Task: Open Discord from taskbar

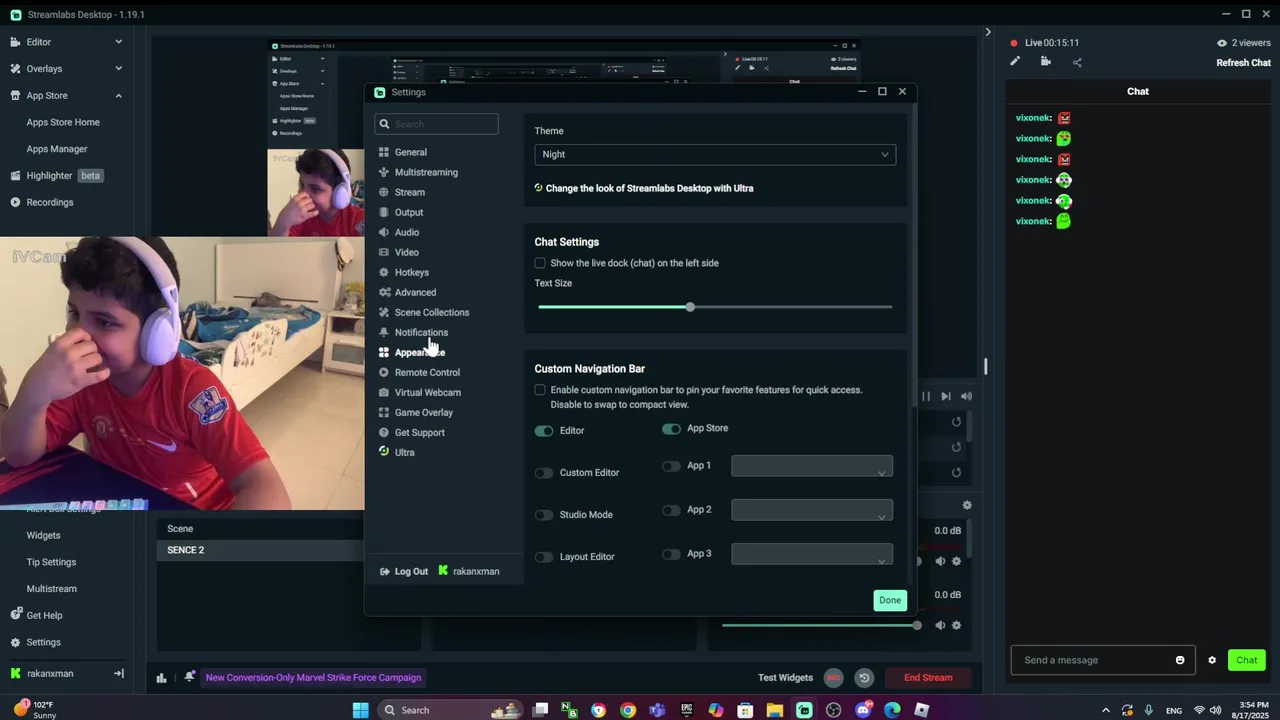Action: point(863,710)
